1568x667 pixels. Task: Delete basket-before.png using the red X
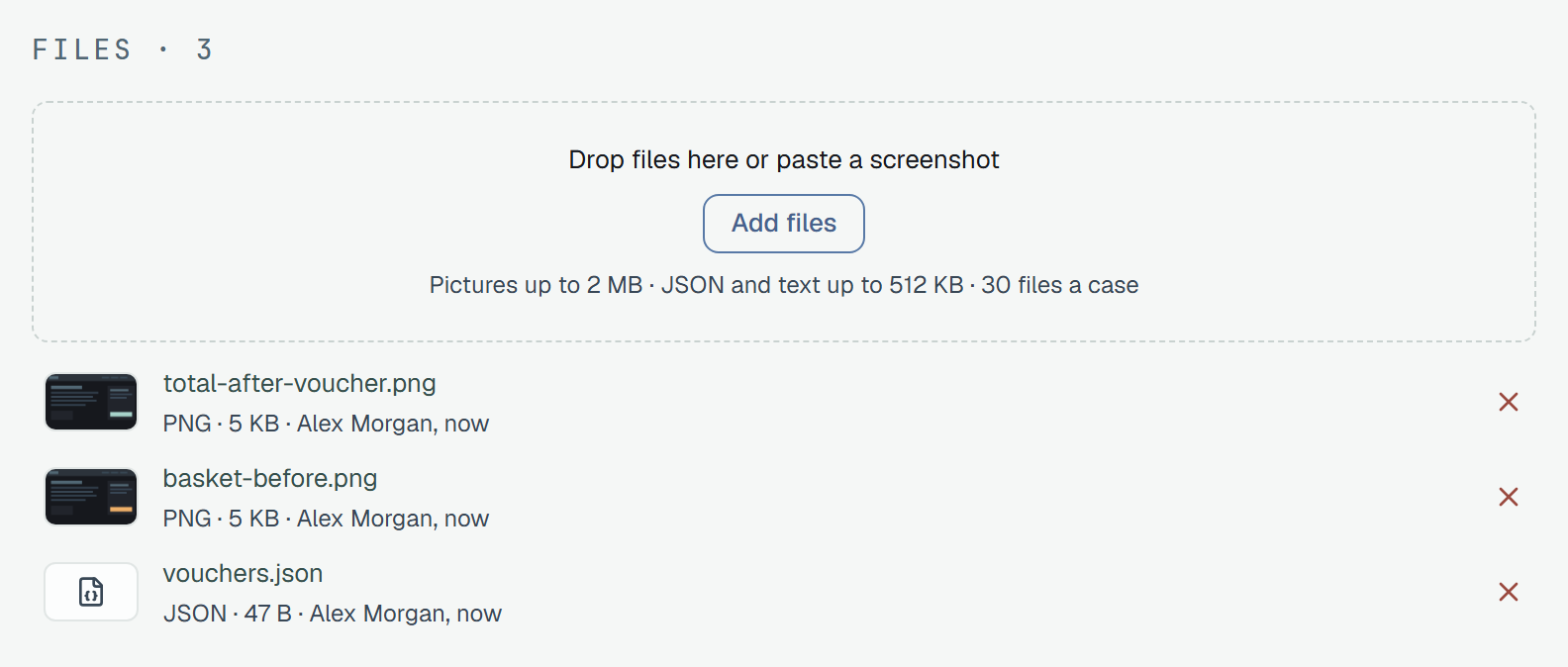pos(1509,497)
